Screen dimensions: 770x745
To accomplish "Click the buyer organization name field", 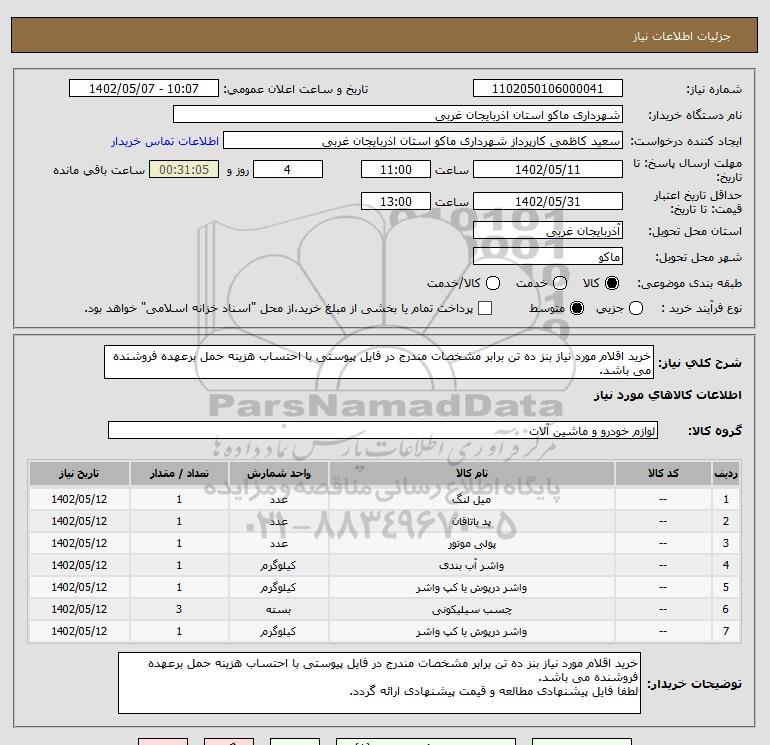I will 398,115.
